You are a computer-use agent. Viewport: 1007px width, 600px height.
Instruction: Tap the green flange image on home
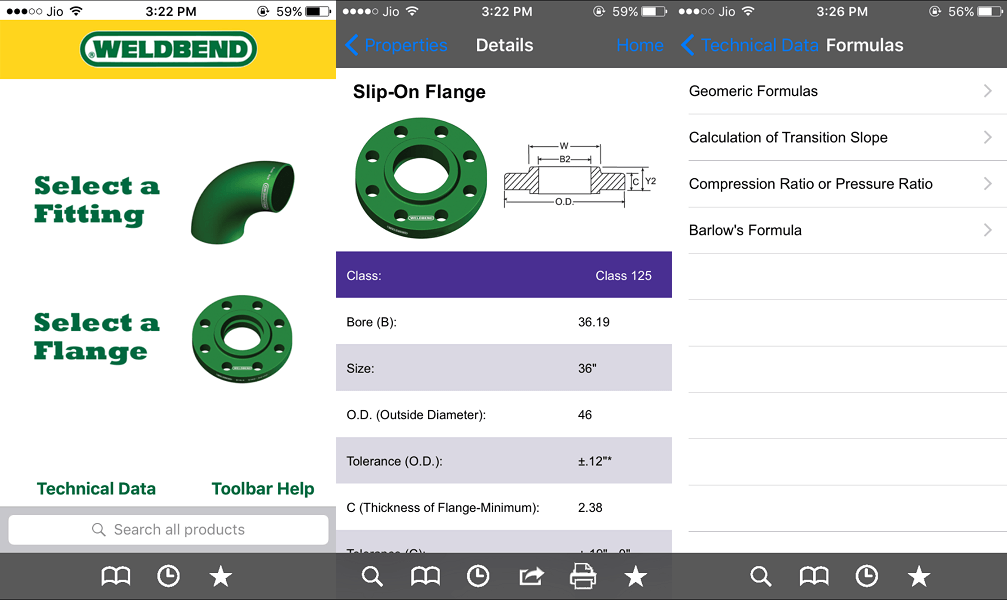[242, 339]
